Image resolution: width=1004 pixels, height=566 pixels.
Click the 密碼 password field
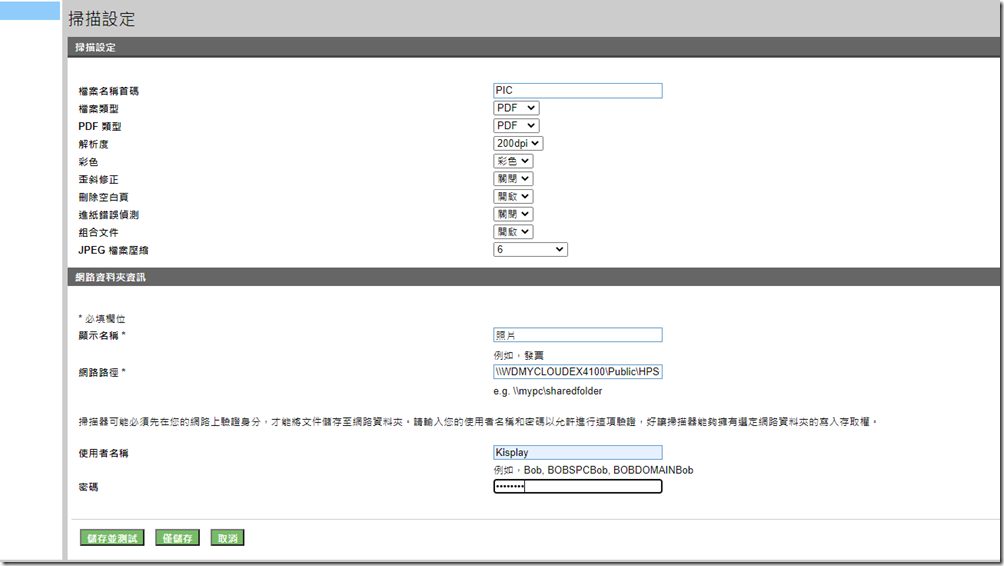(x=577, y=487)
